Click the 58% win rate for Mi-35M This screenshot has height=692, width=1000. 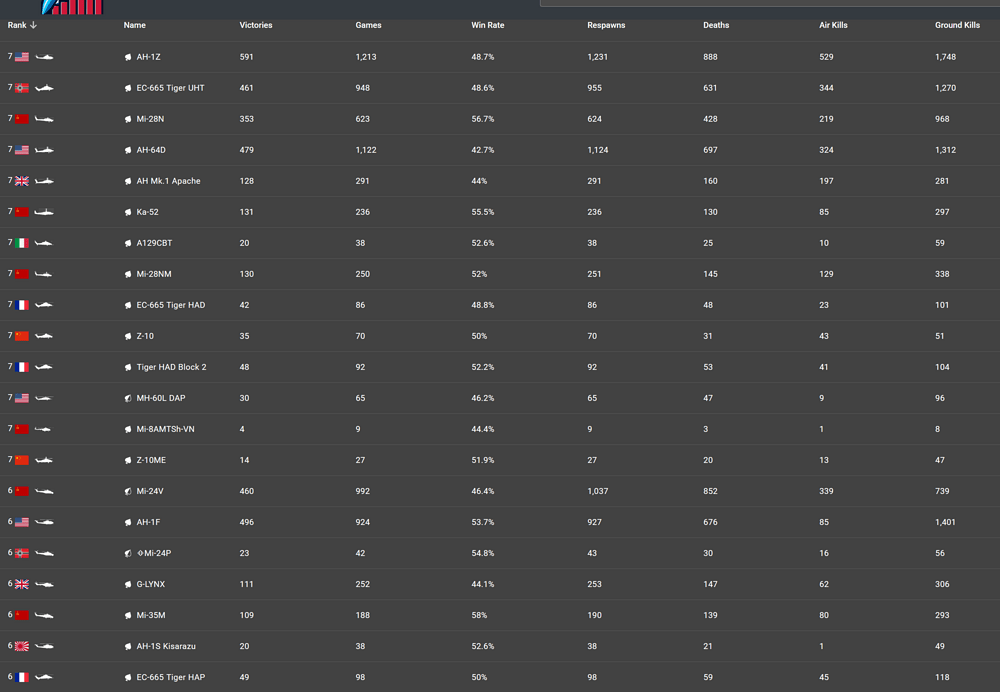[479, 615]
